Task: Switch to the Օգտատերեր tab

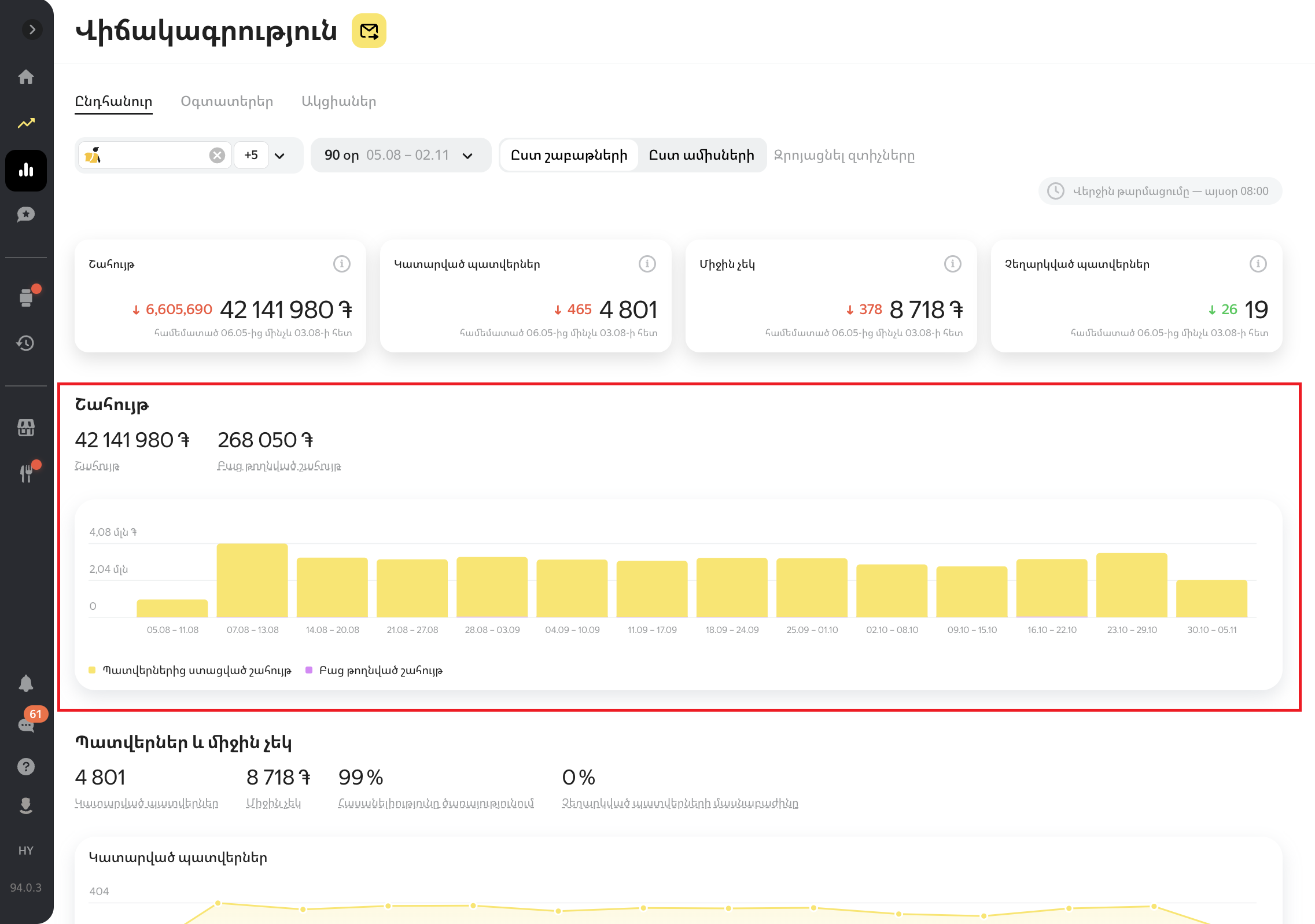Action: point(227,102)
